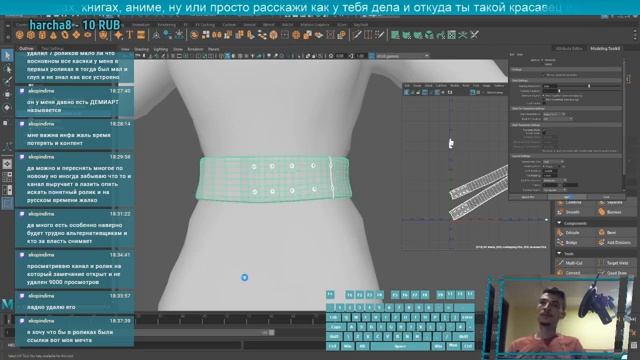The width and height of the screenshot is (640, 360).
Task: Activate the Lasso select tool in toolbox
Action: point(7,69)
